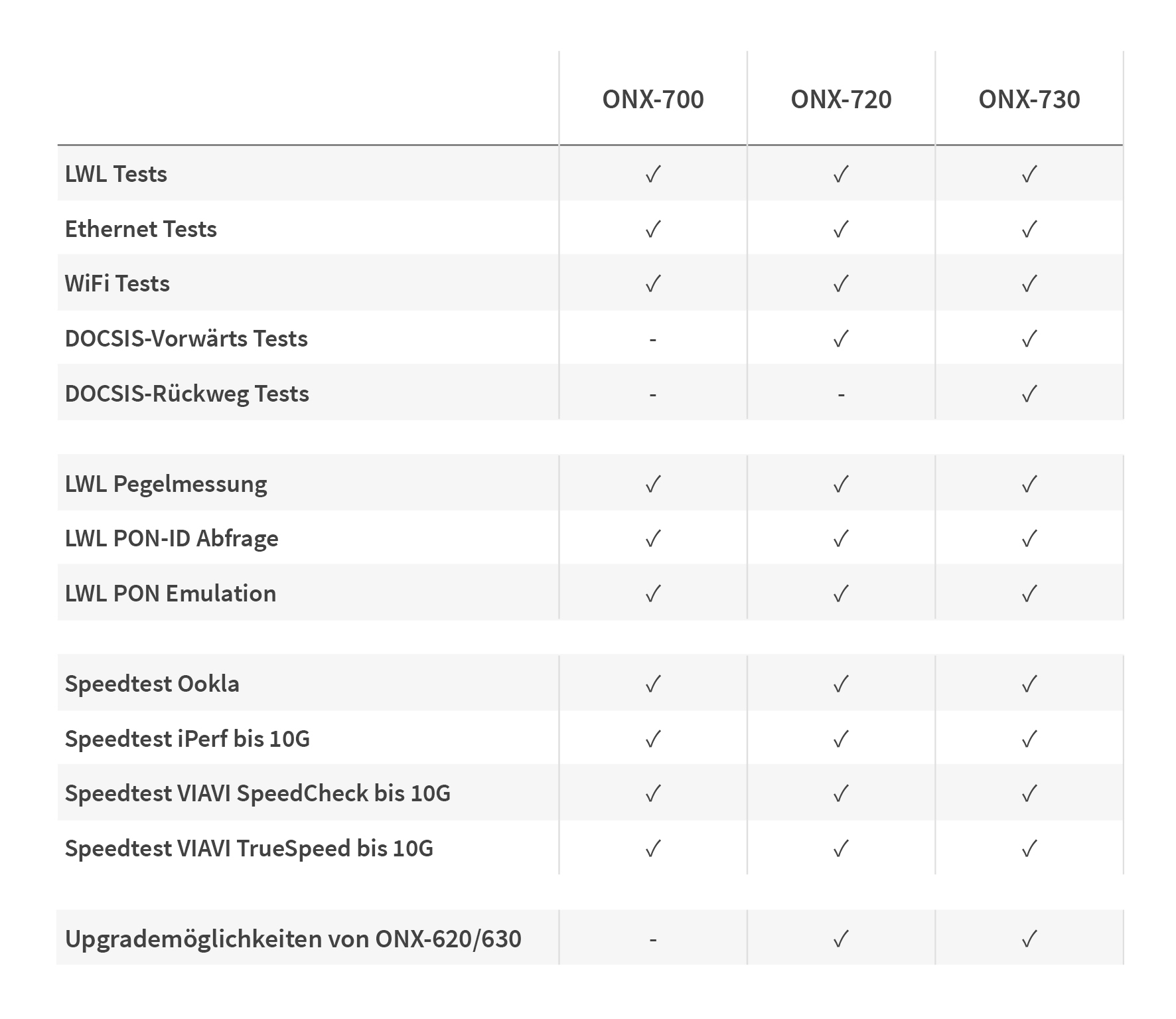The width and height of the screenshot is (1176, 1019).
Task: Click Upgrademöglichkeiten dash under ONX-700
Action: click(x=653, y=940)
